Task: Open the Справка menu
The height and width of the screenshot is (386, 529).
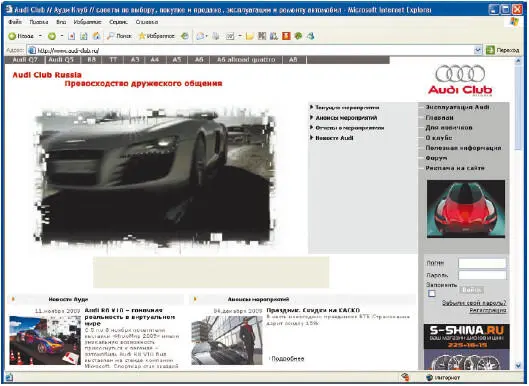Action: [147, 22]
